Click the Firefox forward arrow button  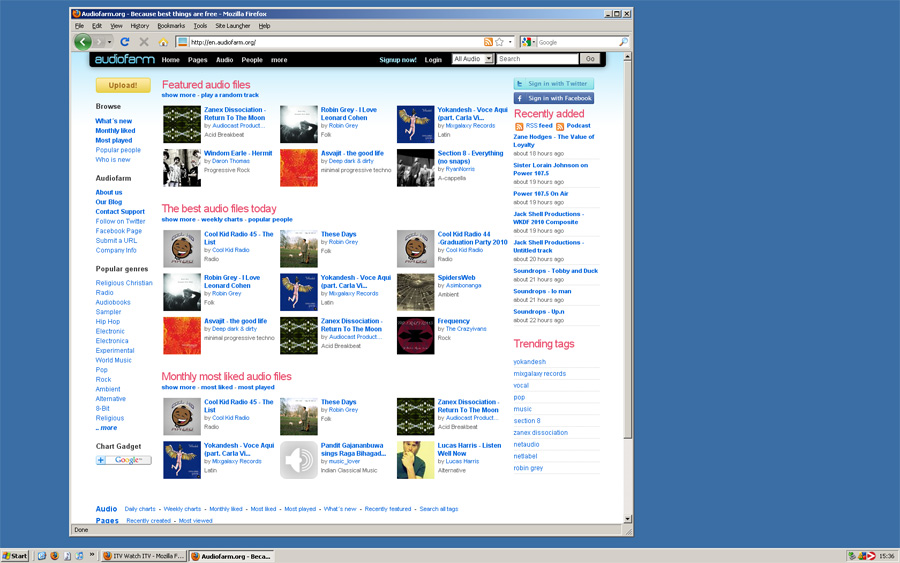pyautogui.click(x=99, y=42)
